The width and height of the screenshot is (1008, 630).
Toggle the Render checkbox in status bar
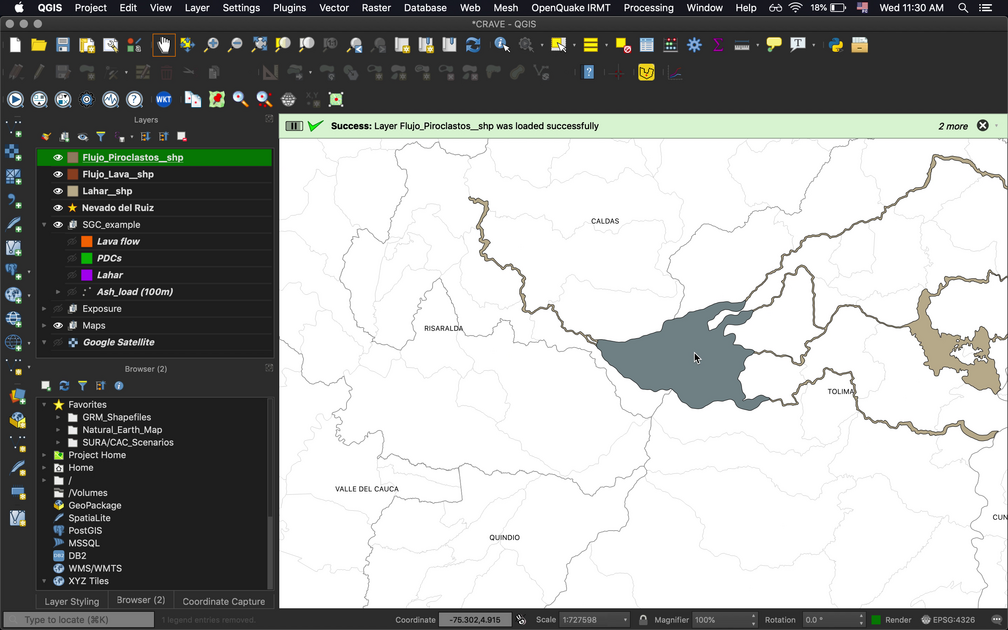(x=877, y=620)
